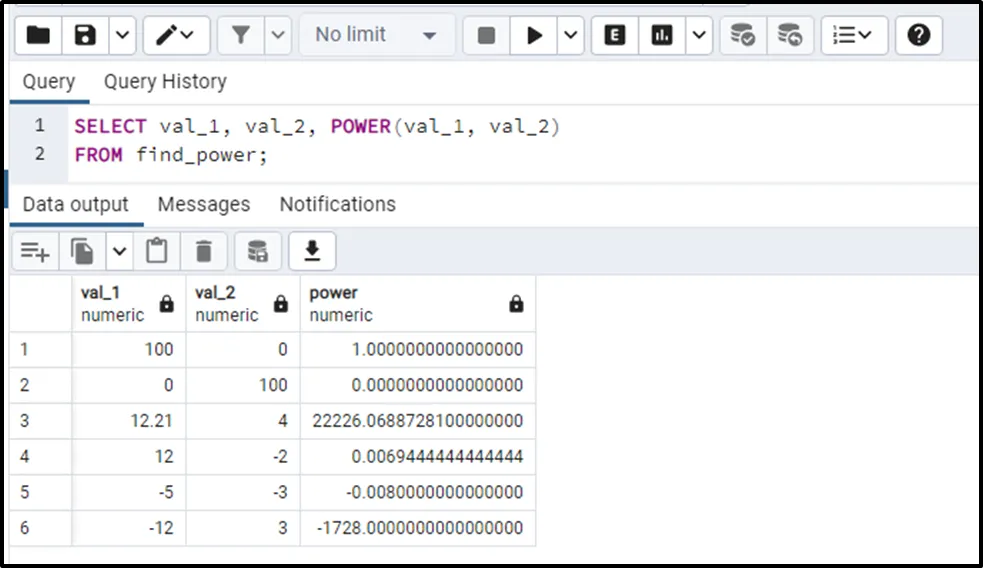The height and width of the screenshot is (568, 983).
Task: Click the Add row icon in the data toolbar
Action: (x=35, y=251)
